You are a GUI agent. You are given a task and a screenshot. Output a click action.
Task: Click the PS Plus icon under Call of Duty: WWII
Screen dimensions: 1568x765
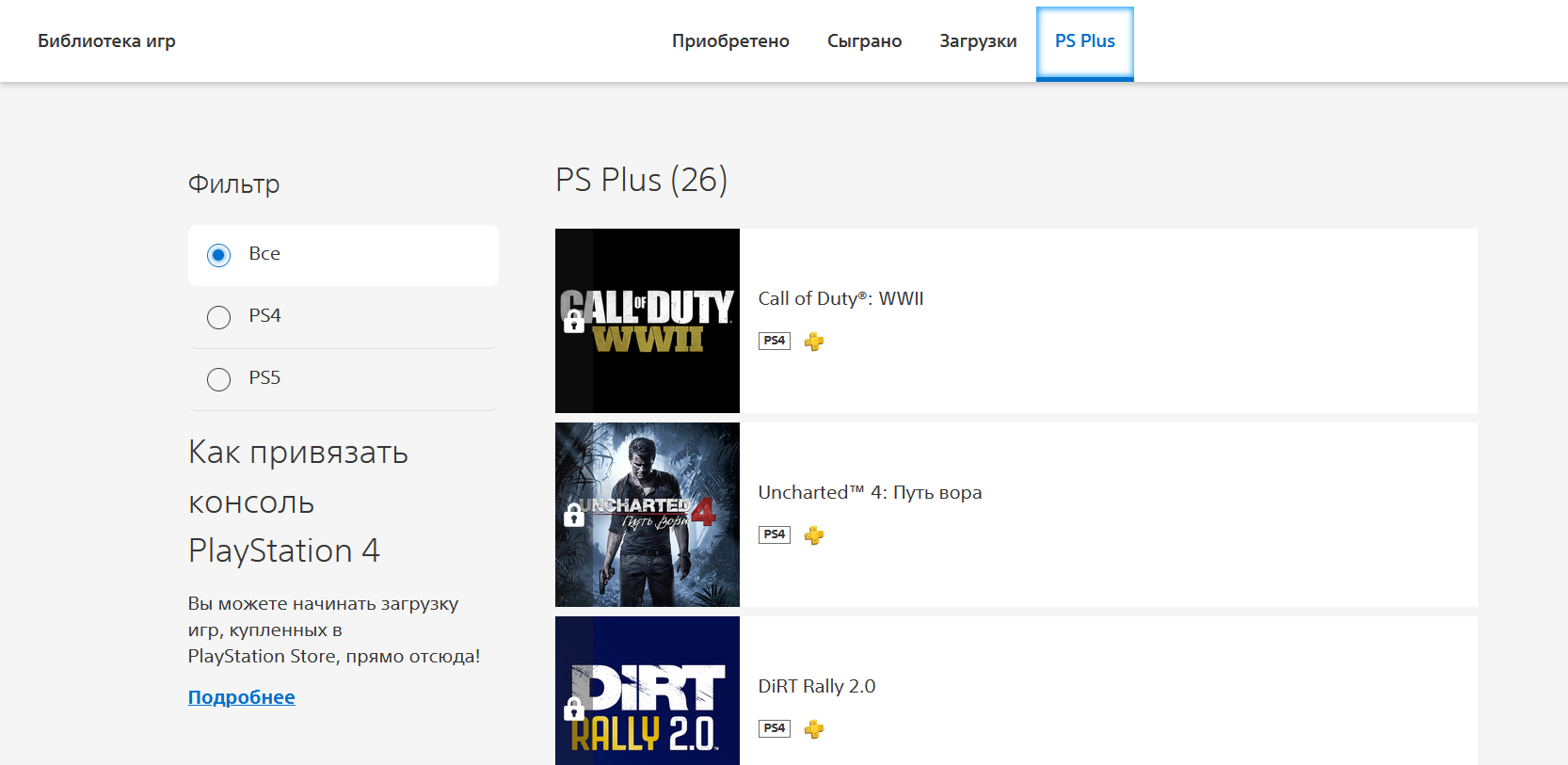(814, 342)
